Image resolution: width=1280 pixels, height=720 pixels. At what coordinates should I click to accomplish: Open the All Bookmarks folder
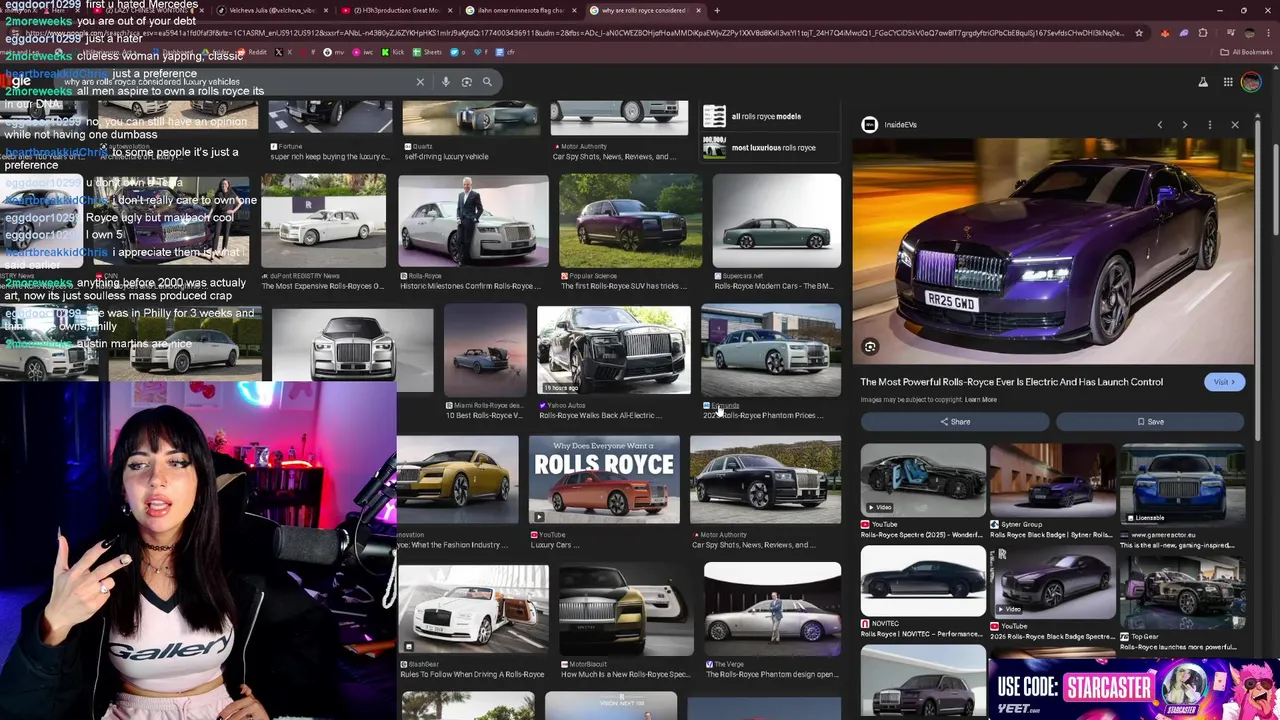pyautogui.click(x=1247, y=52)
